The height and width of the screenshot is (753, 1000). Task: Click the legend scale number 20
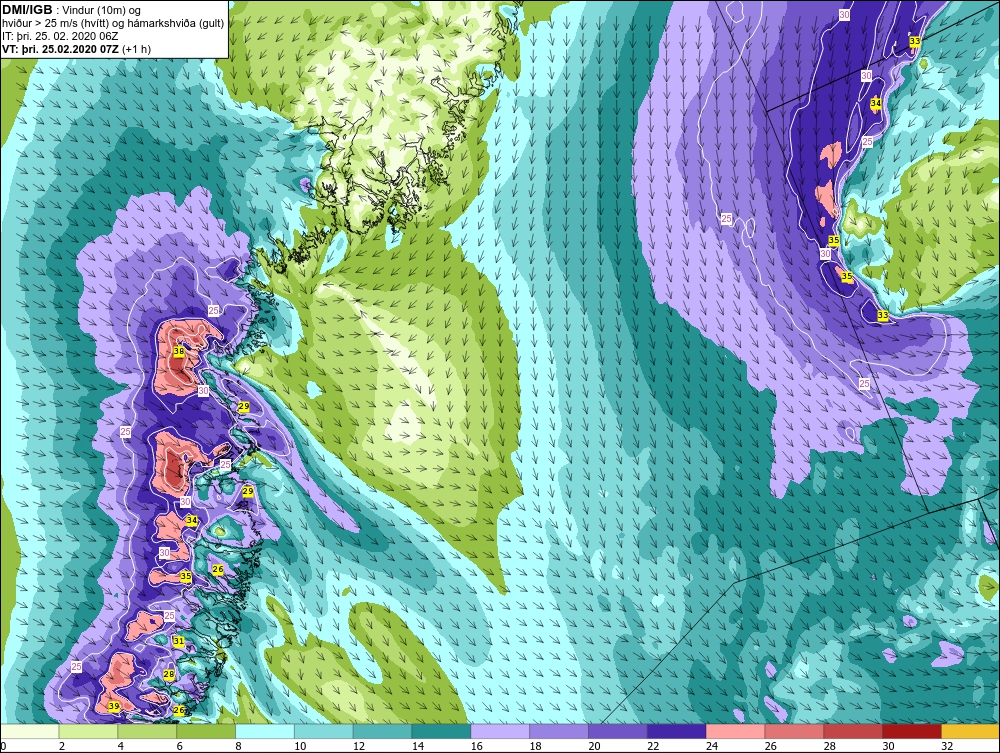click(594, 746)
